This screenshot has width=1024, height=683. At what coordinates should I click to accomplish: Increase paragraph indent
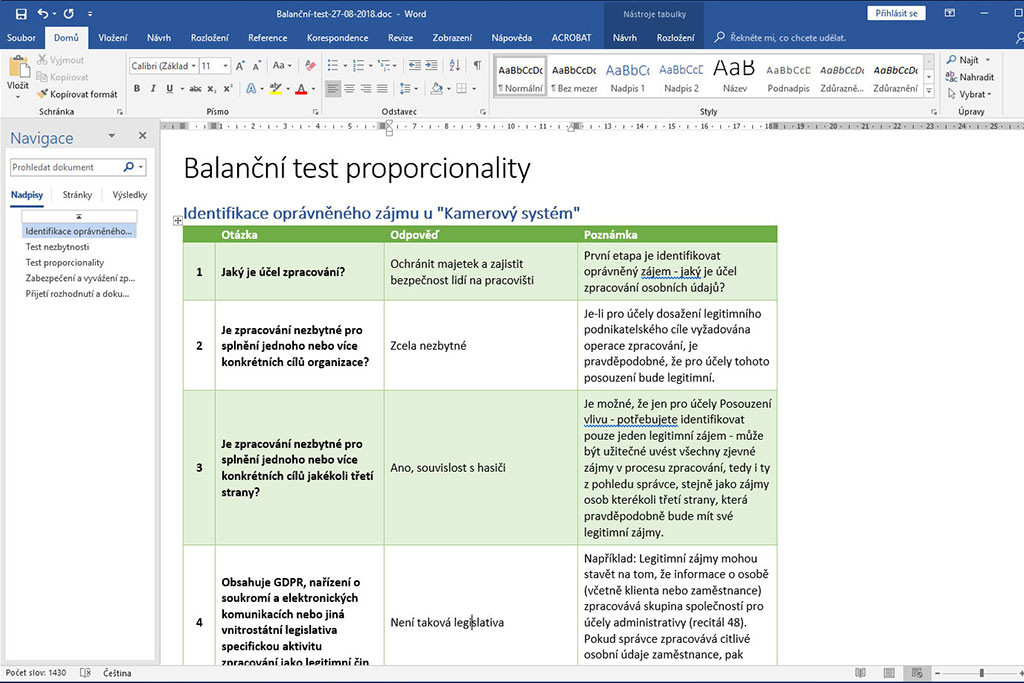(x=432, y=65)
